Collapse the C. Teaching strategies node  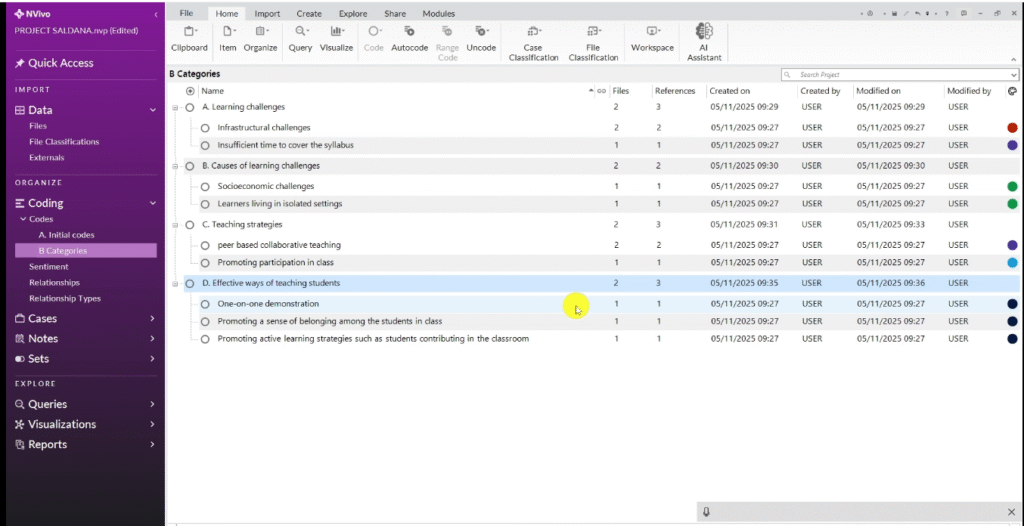click(x=176, y=225)
